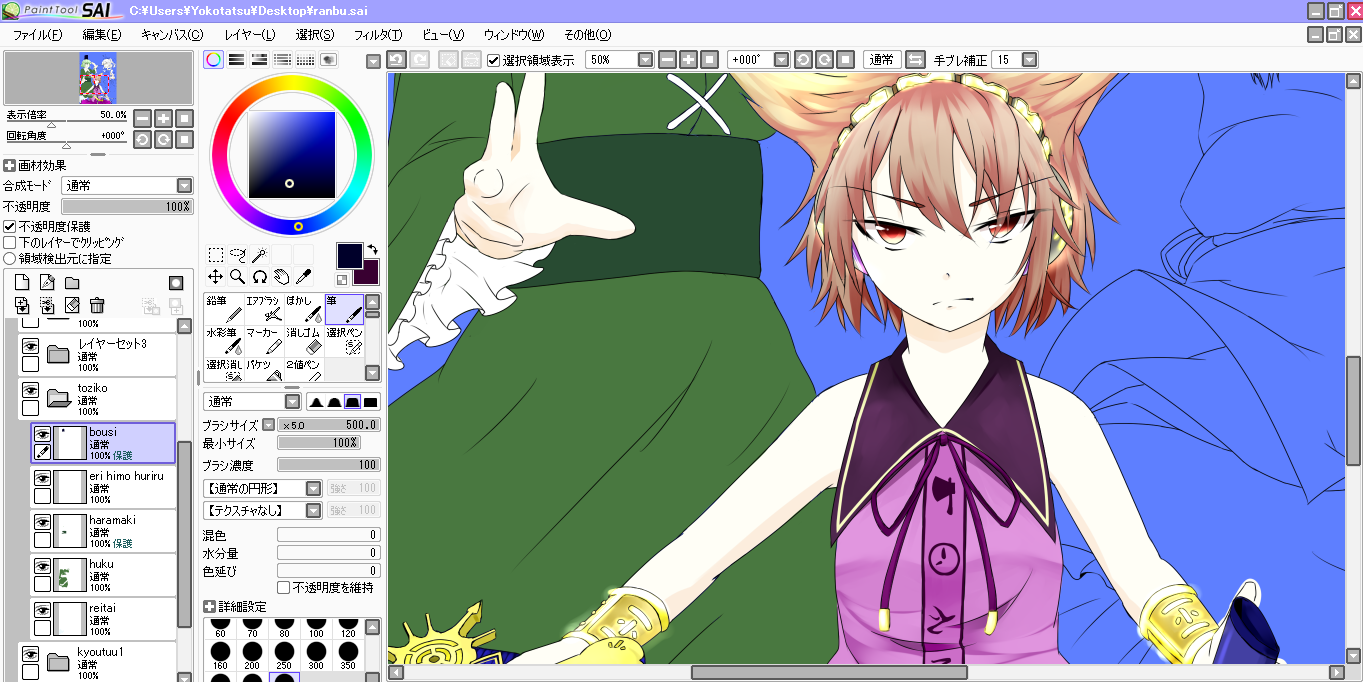Select the hand pan tool
Image resolution: width=1363 pixels, height=682 pixels.
pyautogui.click(x=281, y=276)
